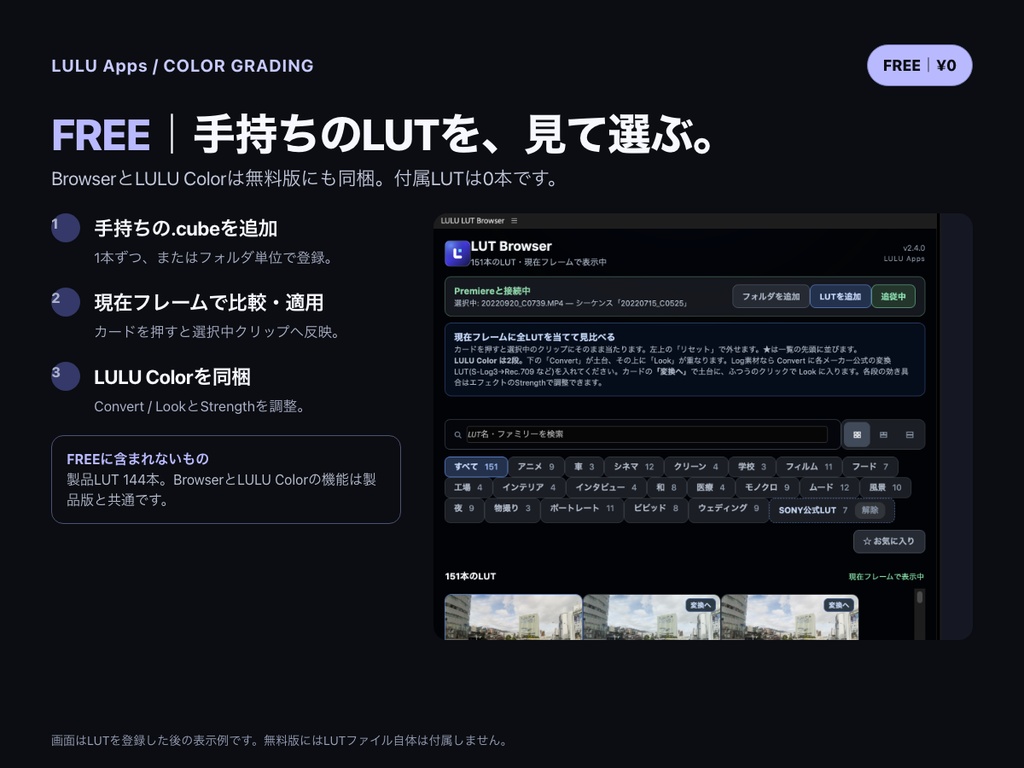Select the 物撮り 3 filter chip
Screen dimensions: 1024x768
coord(512,508)
